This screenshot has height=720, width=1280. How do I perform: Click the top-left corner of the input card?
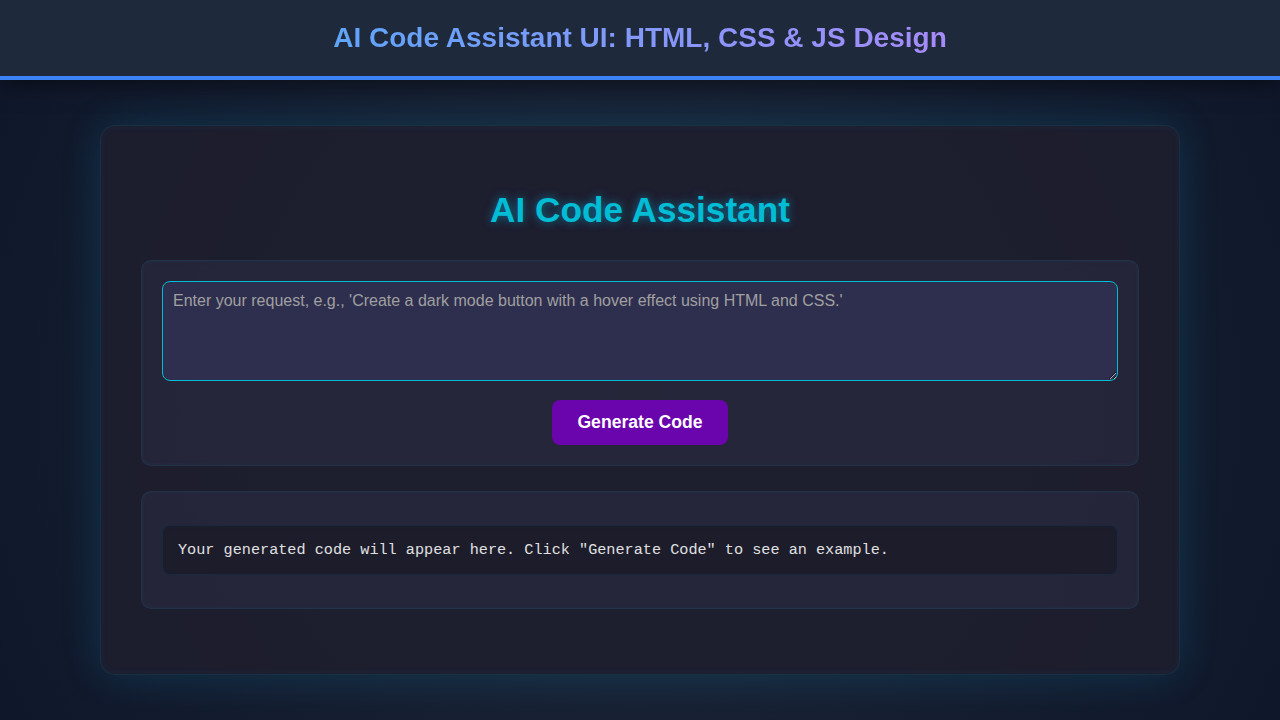click(x=150, y=268)
